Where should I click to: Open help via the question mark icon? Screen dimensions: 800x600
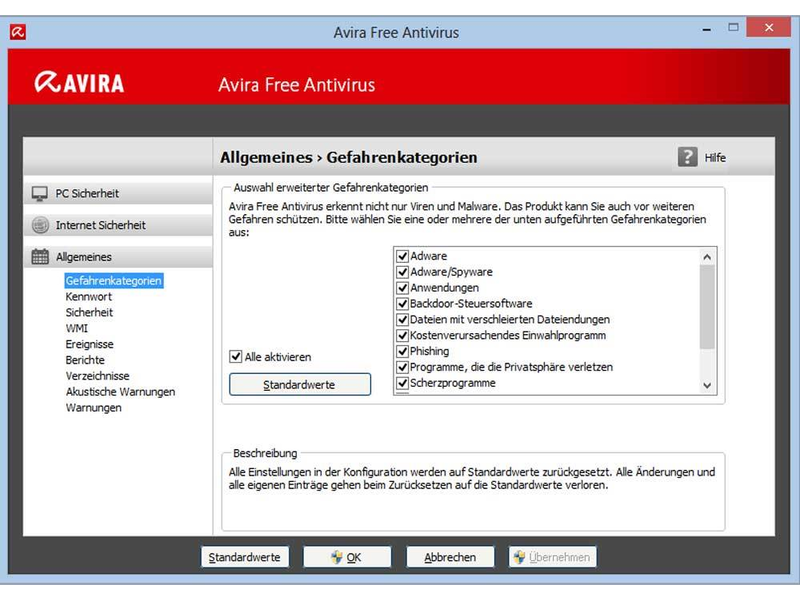687,157
